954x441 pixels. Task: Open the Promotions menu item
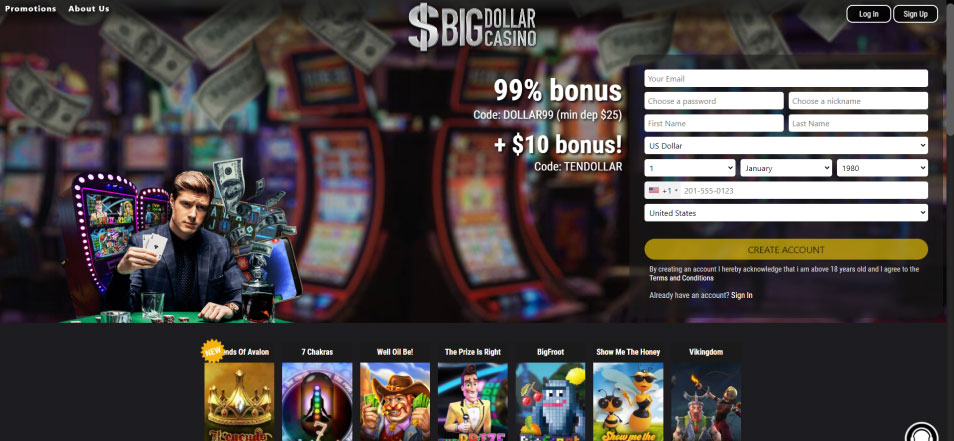point(30,9)
